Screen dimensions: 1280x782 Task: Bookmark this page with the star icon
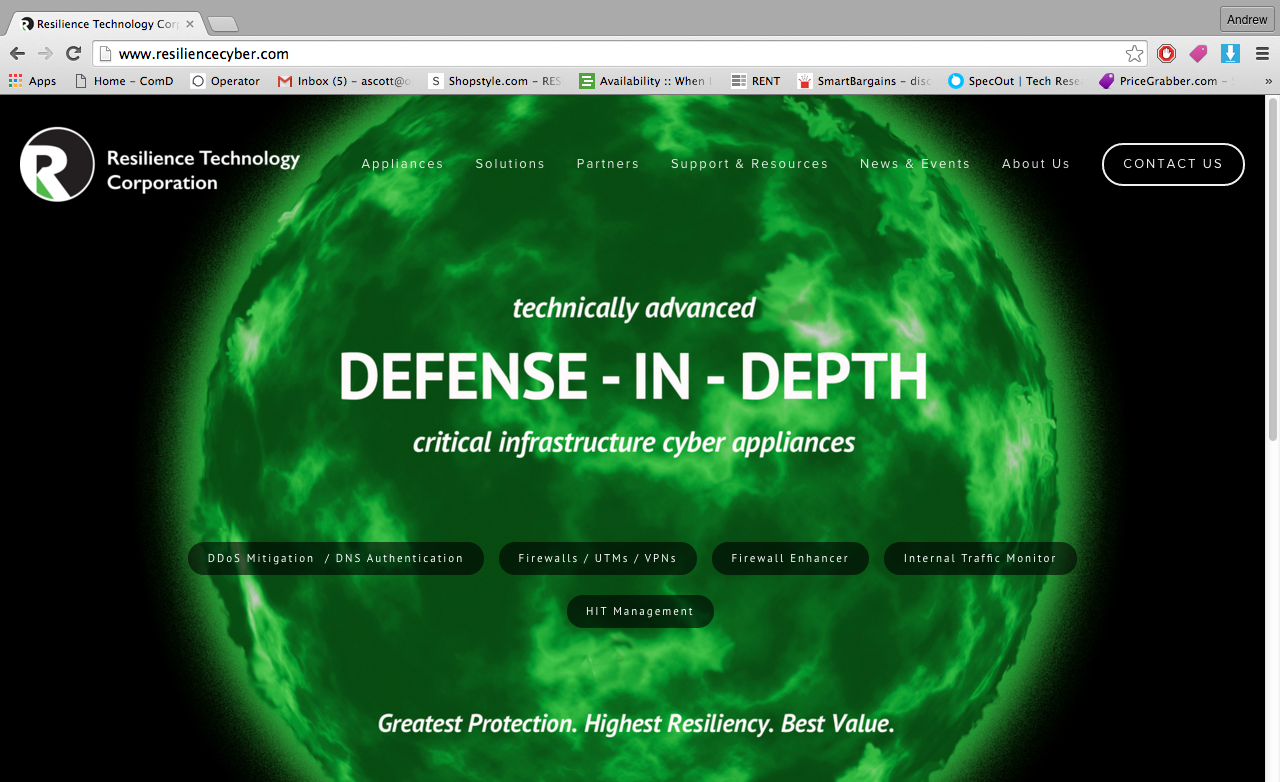(1134, 54)
